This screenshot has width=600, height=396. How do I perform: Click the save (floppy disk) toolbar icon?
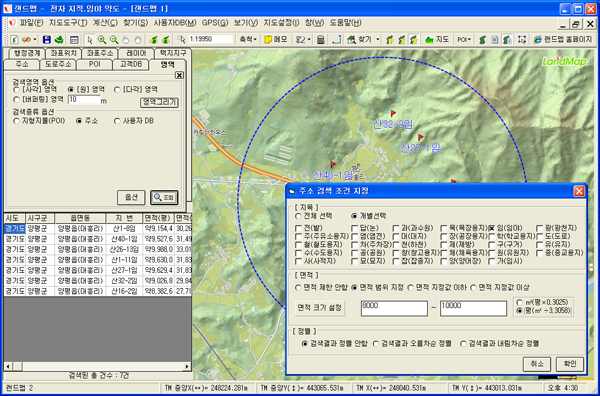tap(47, 40)
